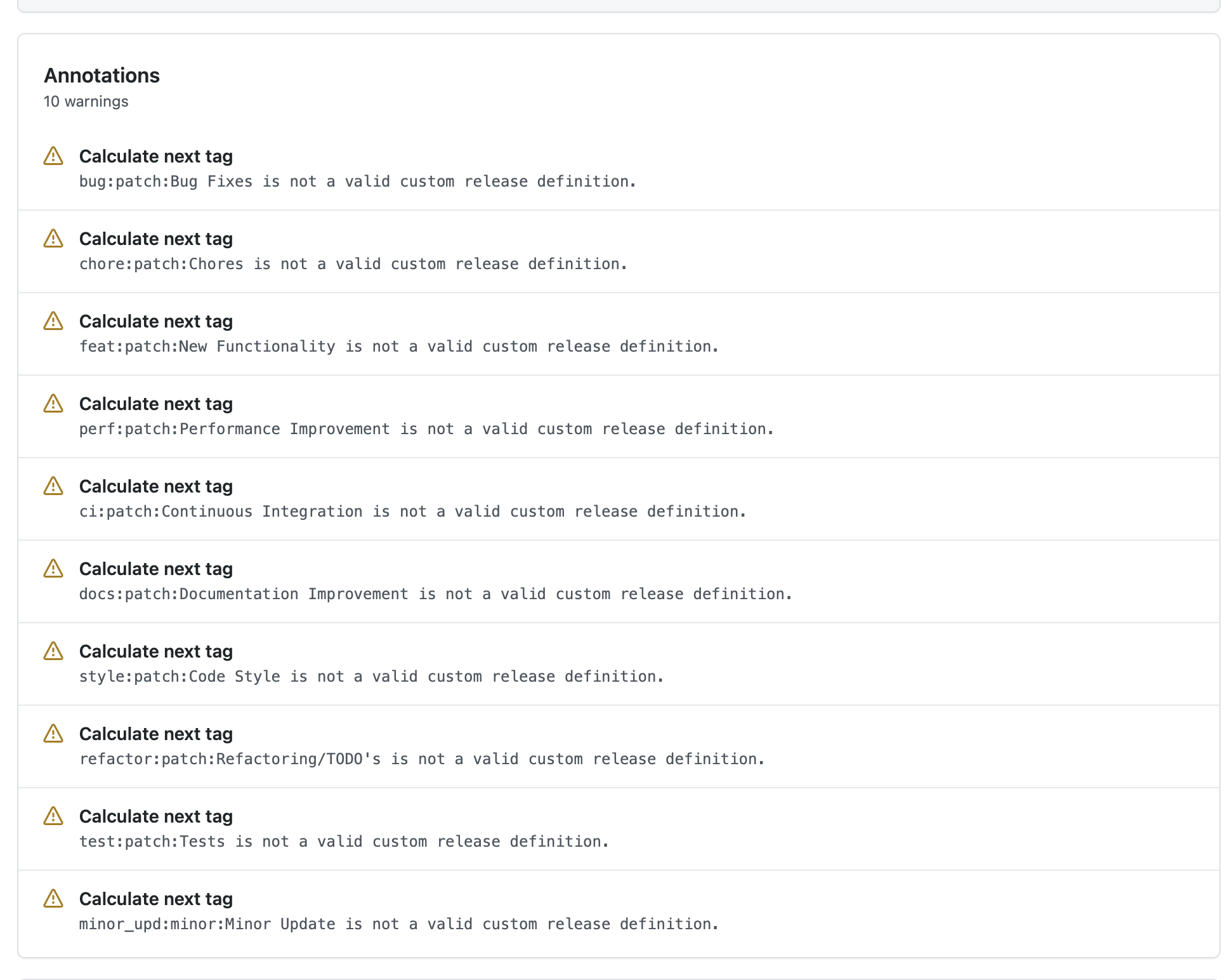Open Calculate next tag link above feat:patch

point(155,321)
